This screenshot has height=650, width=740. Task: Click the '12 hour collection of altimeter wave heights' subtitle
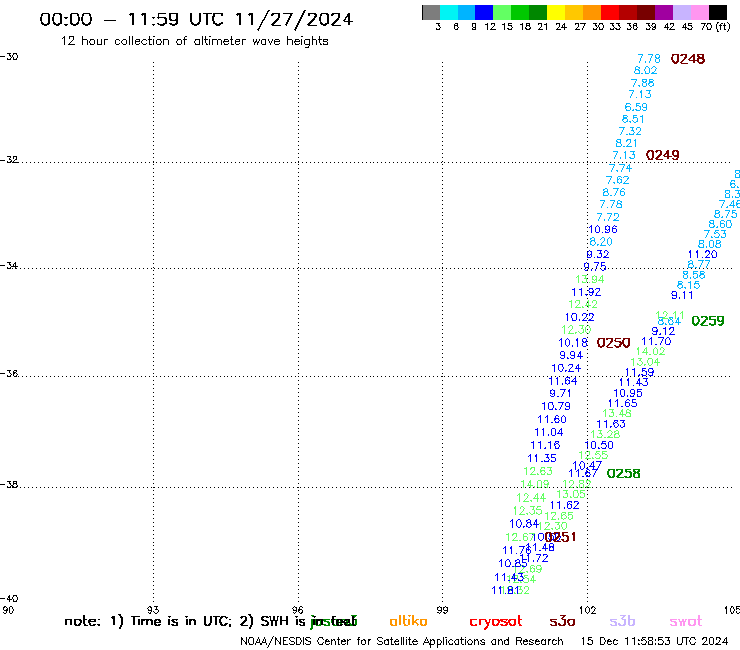pyautogui.click(x=194, y=41)
